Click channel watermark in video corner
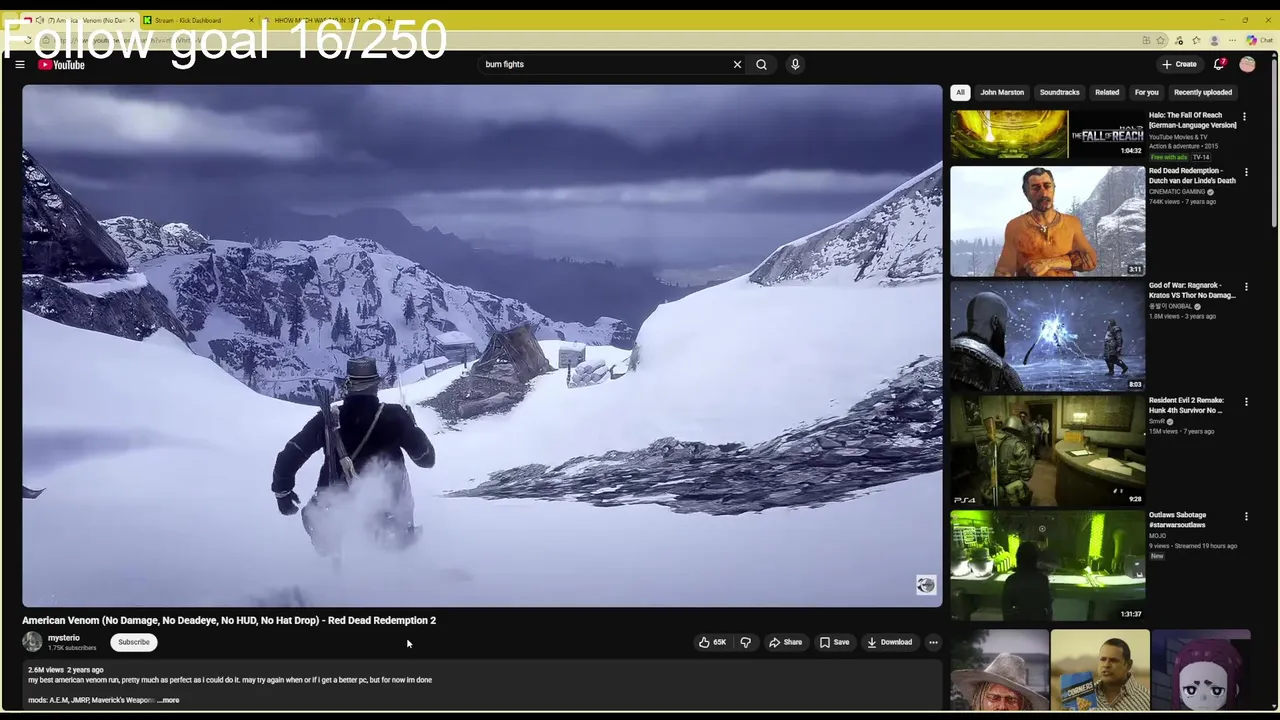 coord(926,585)
